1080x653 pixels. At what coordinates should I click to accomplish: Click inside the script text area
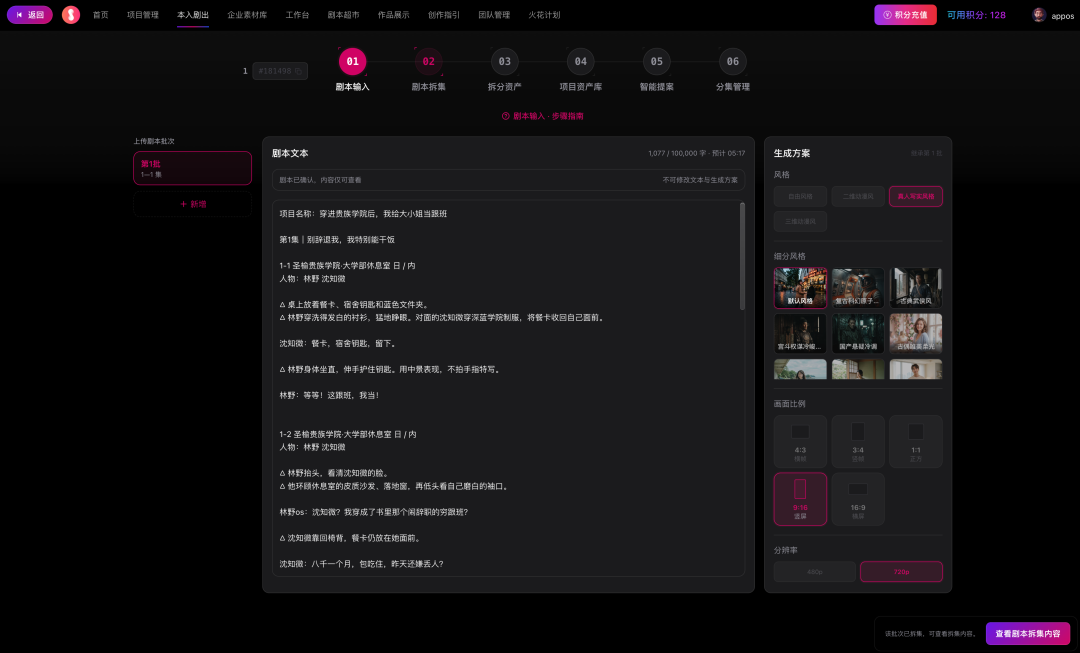click(508, 388)
